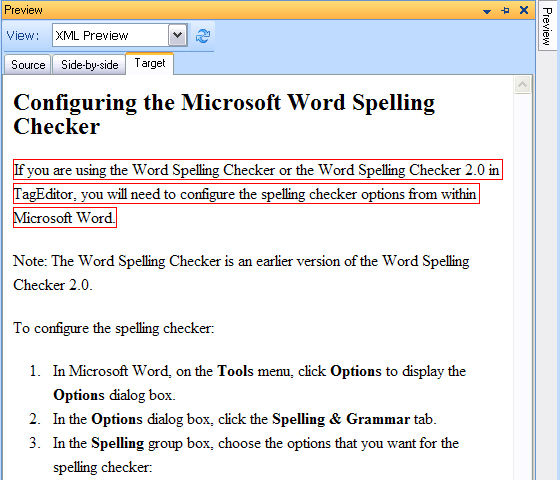Click 'To configure the spelling checker:' text
560x480 pixels.
(x=114, y=328)
